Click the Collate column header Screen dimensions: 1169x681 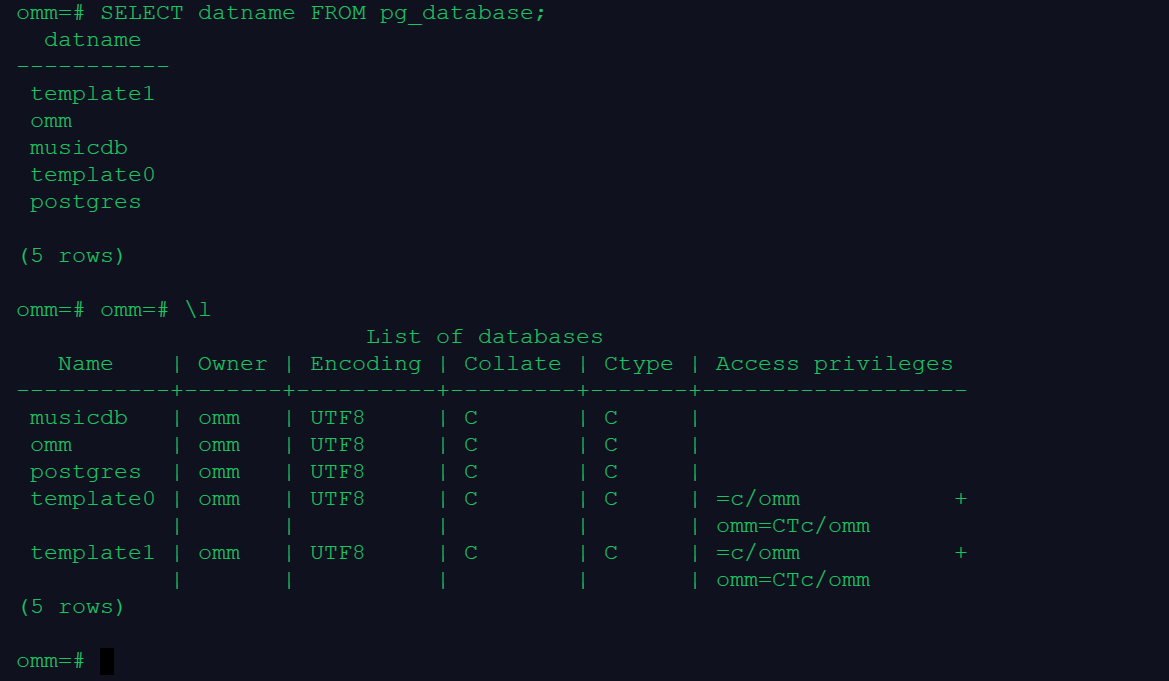click(512, 364)
